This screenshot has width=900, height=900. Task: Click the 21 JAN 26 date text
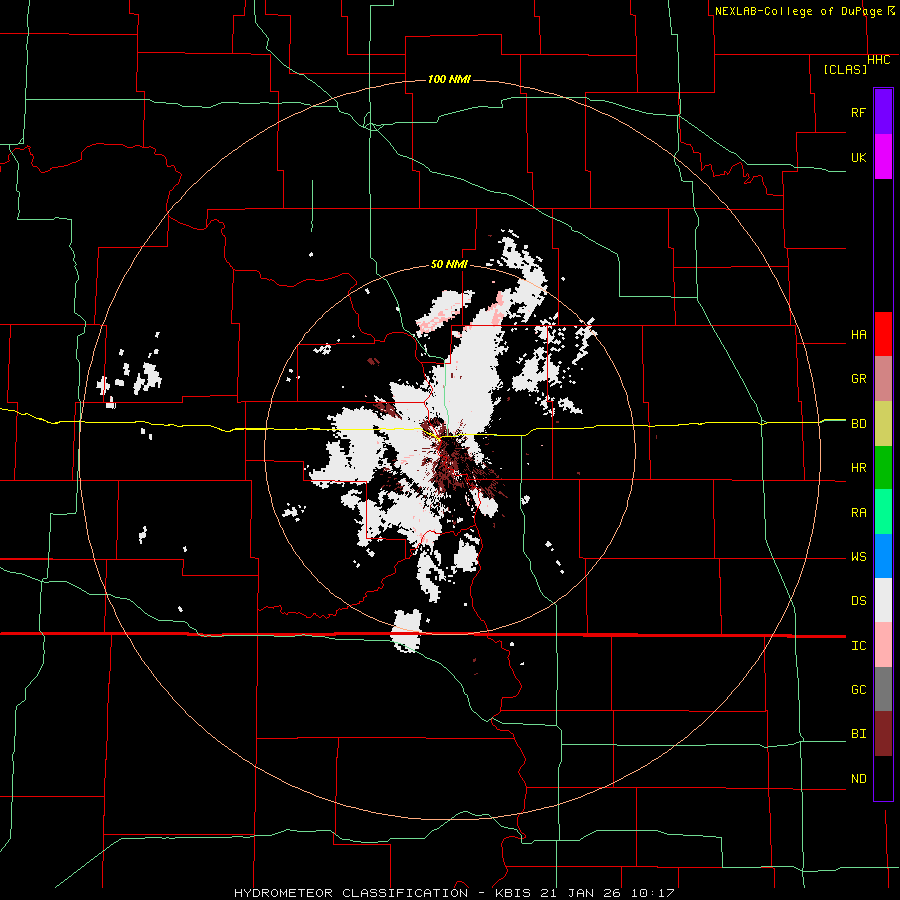579,893
